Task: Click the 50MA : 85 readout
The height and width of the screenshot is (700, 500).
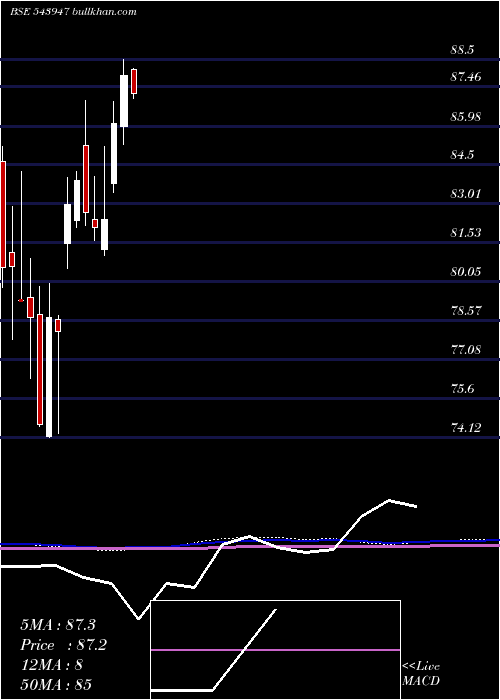Action: (x=56, y=684)
